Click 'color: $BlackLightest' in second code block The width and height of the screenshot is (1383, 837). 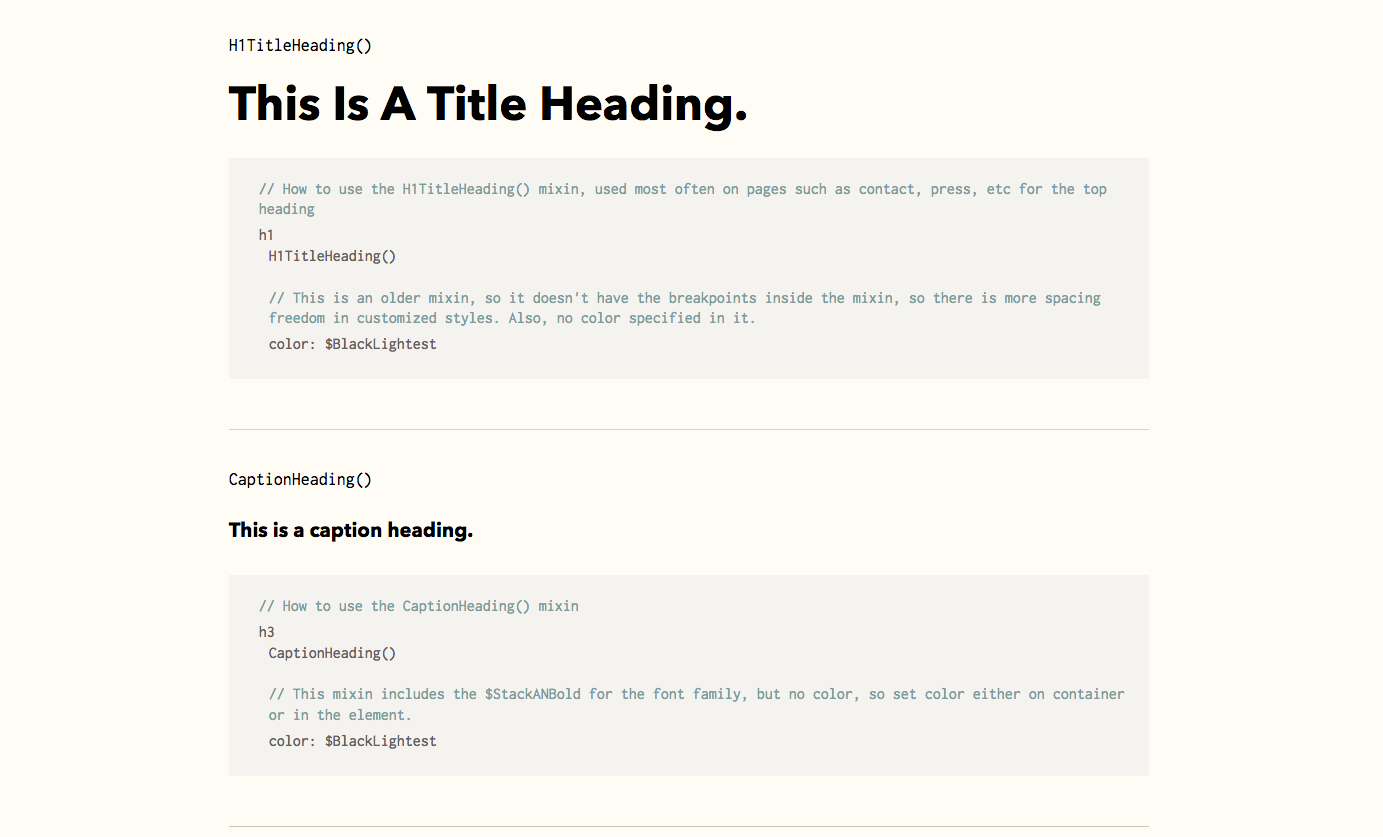[x=353, y=741]
